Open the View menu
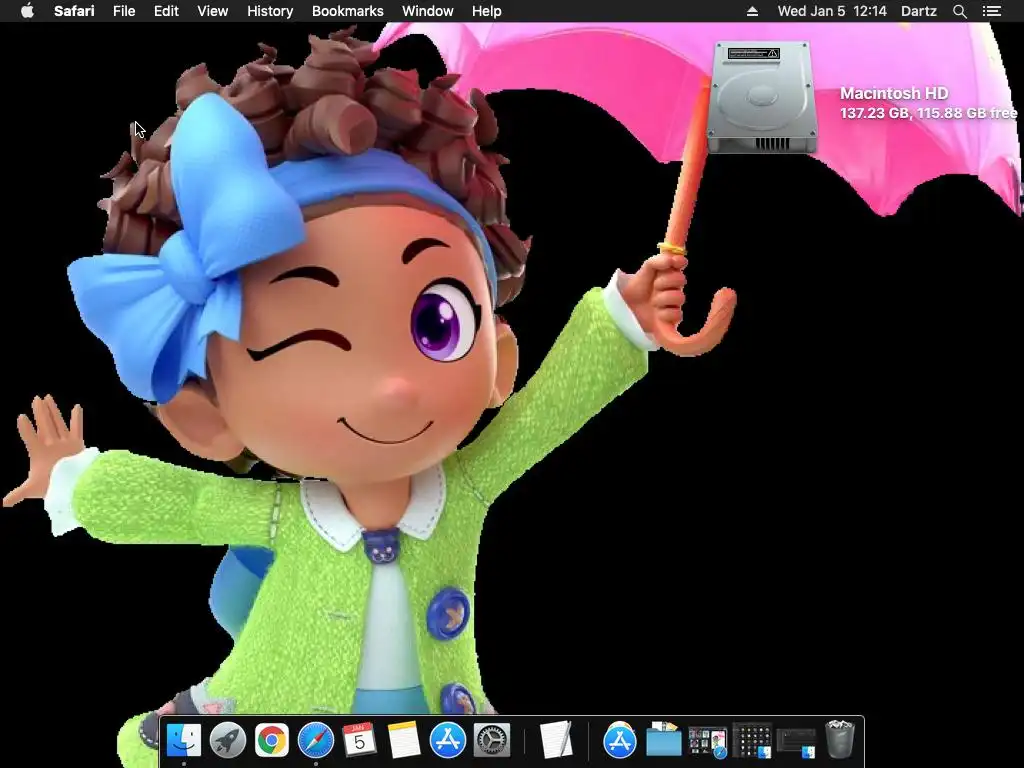 pyautogui.click(x=212, y=11)
